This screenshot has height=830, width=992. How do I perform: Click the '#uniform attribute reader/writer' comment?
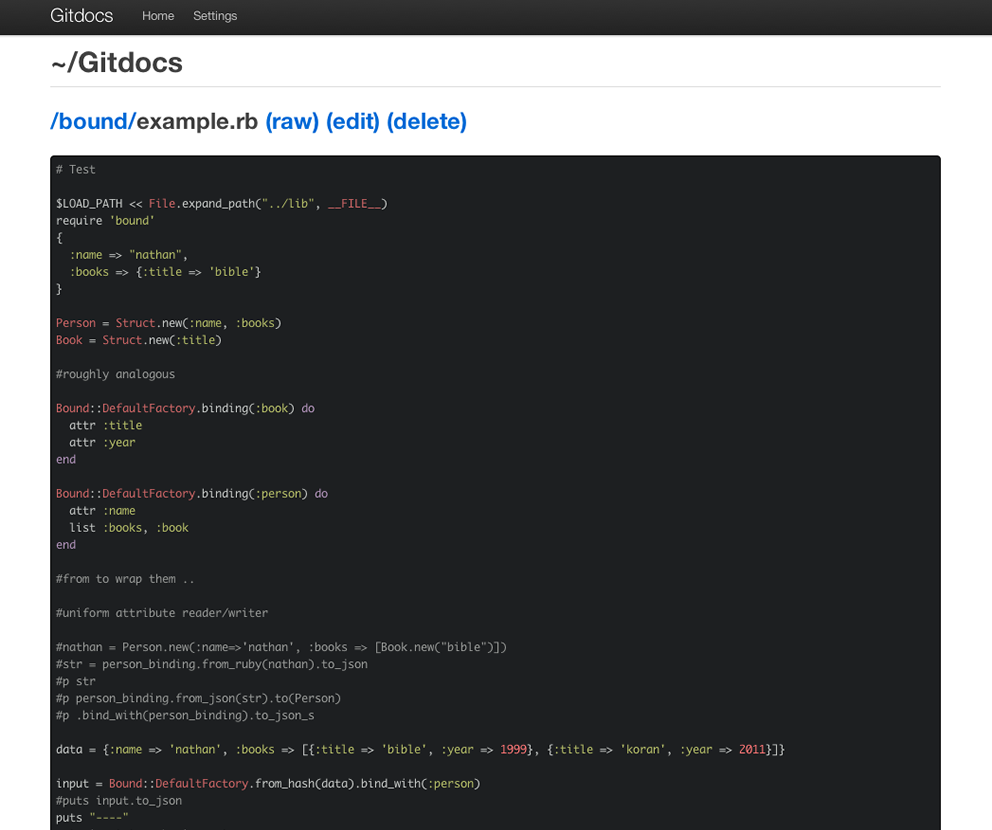(162, 613)
